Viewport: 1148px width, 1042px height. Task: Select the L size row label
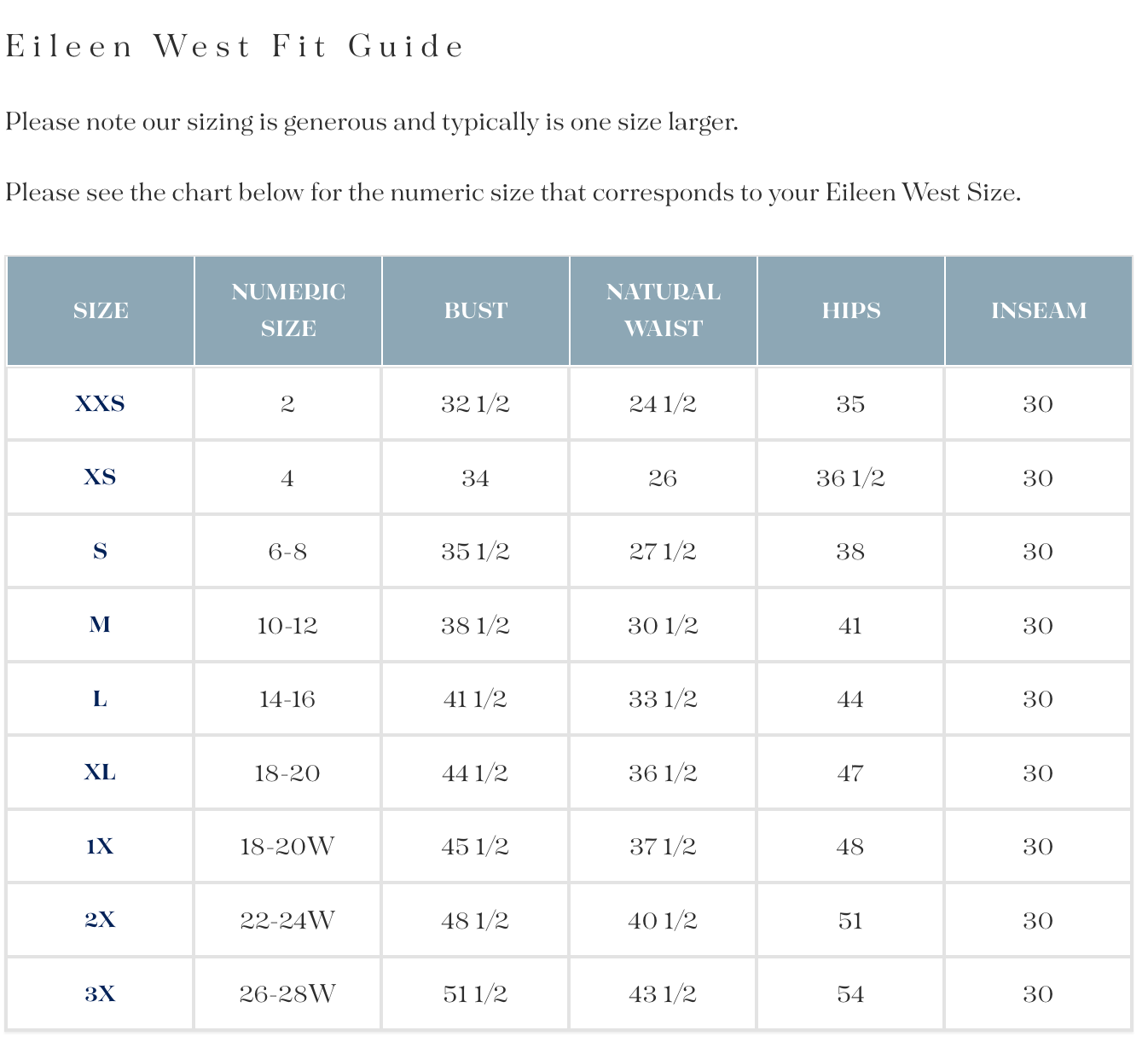tap(100, 698)
